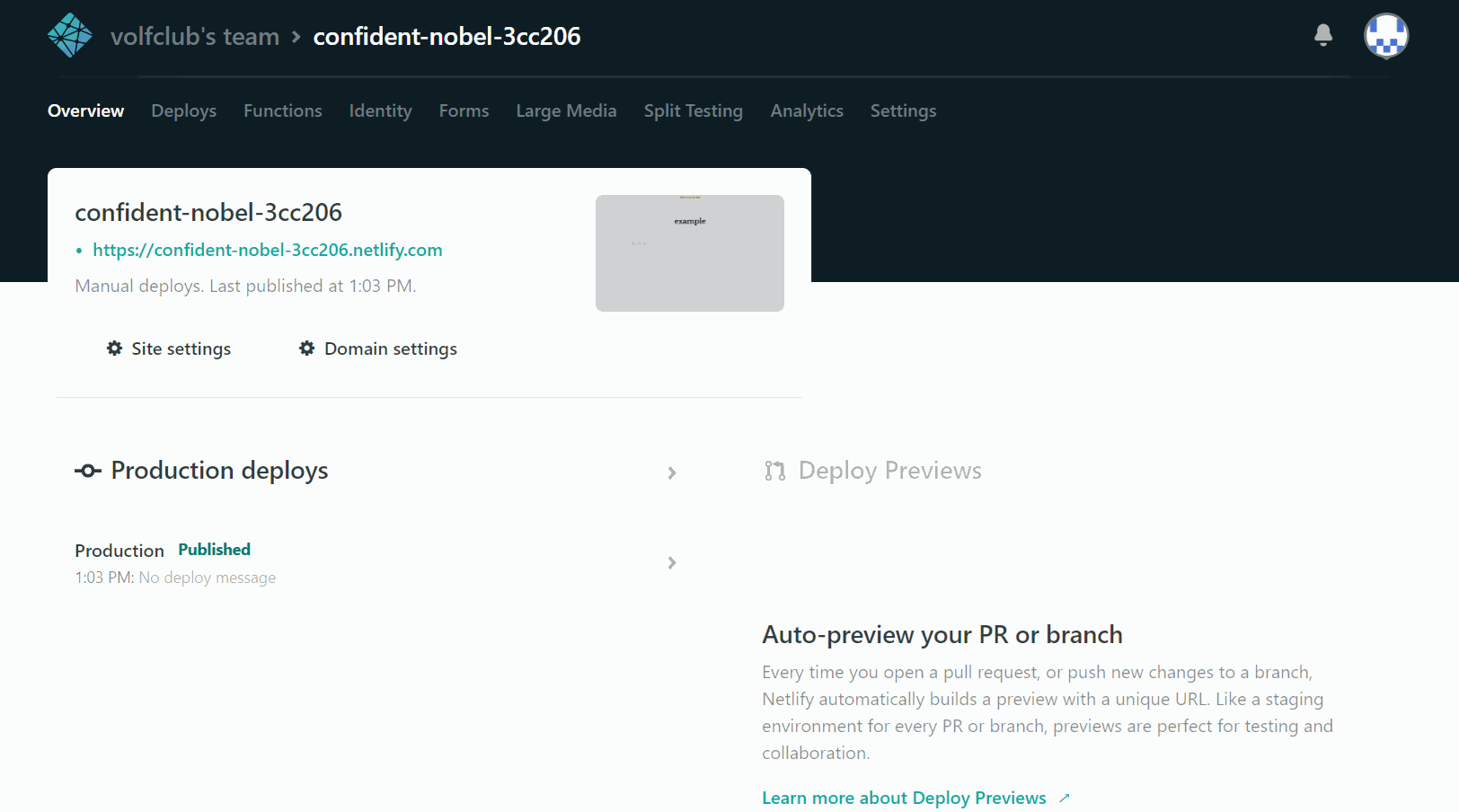Open the notifications bell
This screenshot has height=812, width=1459.
point(1323,35)
